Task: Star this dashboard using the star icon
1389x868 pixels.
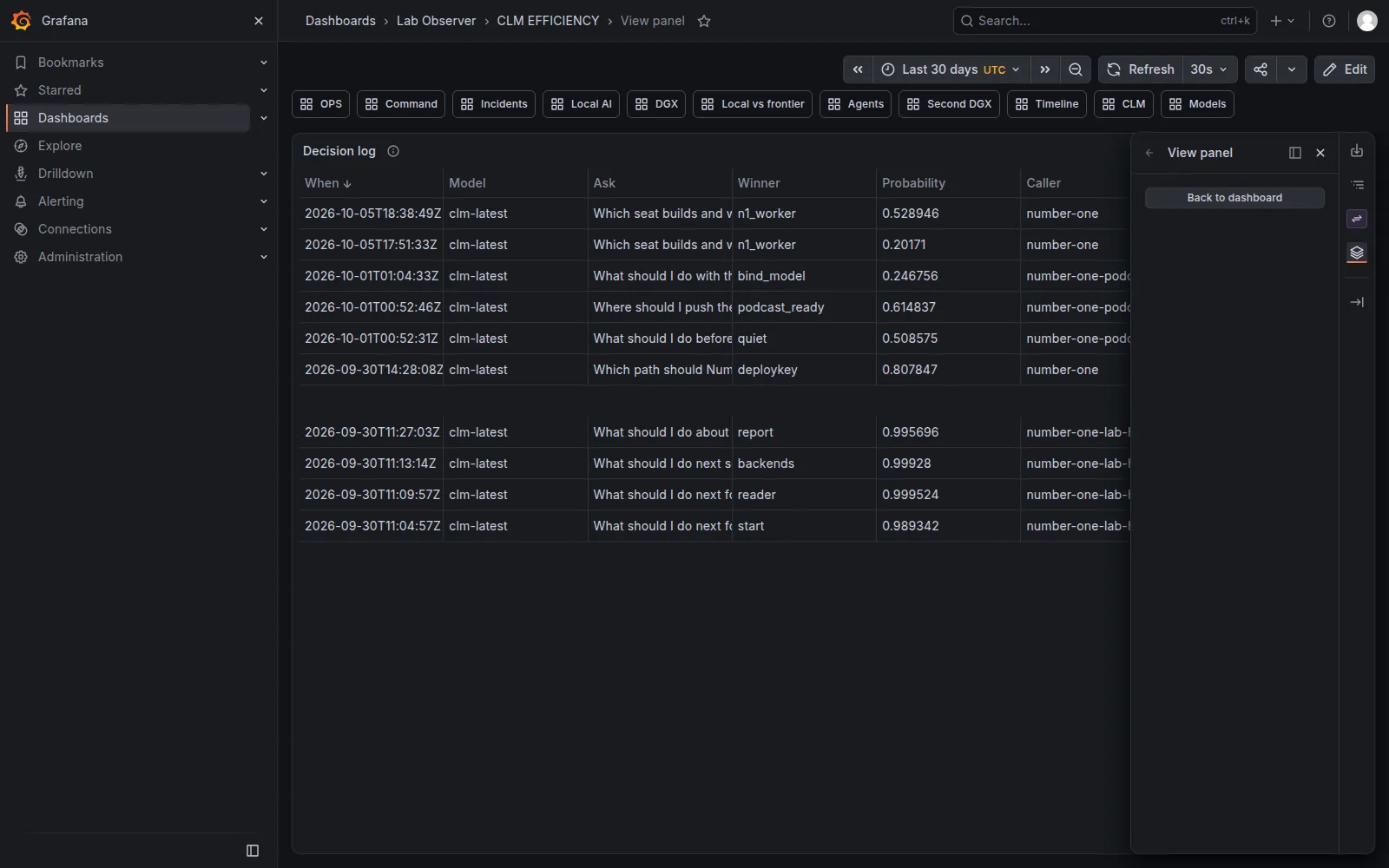Action: (704, 21)
